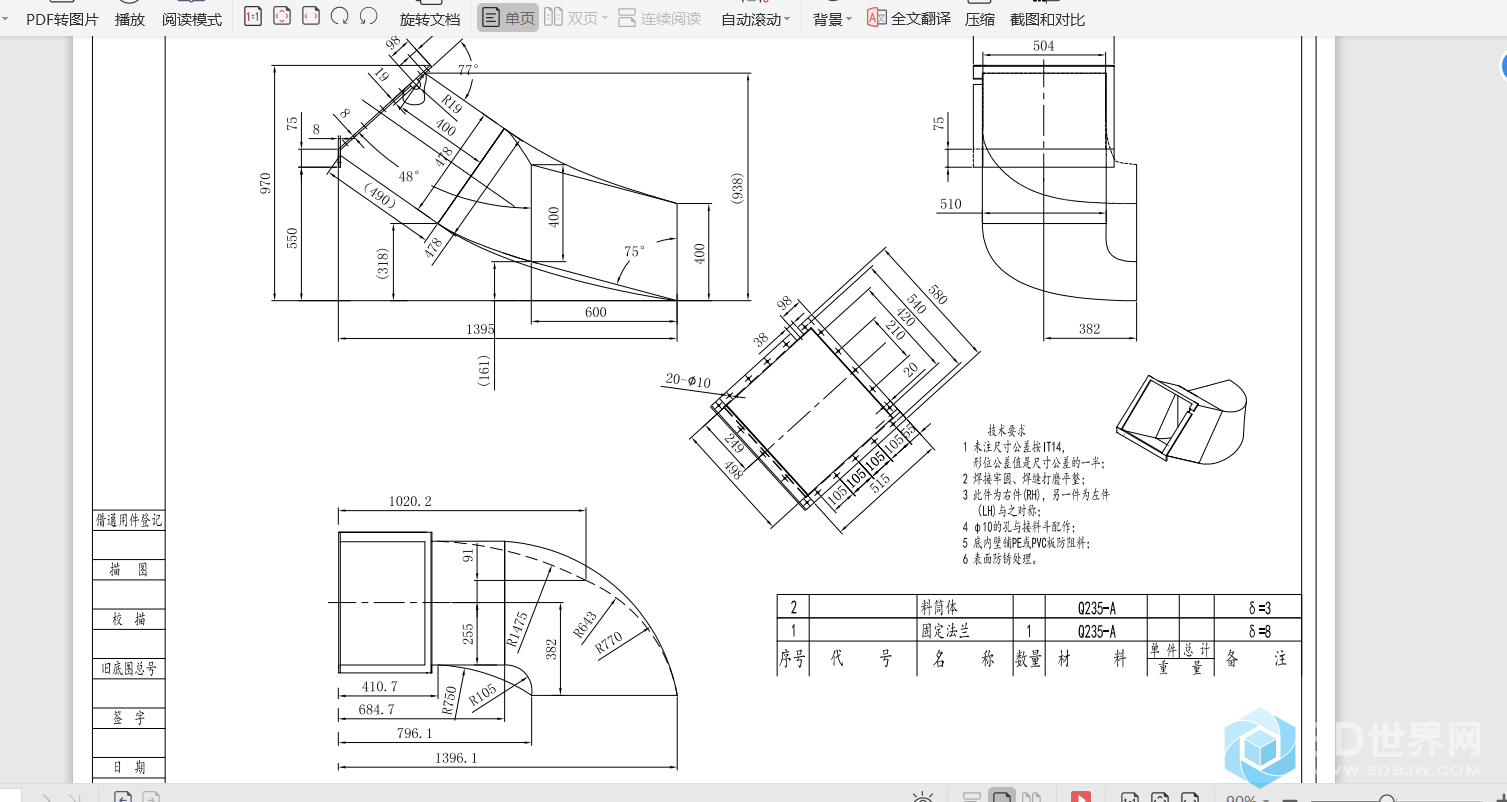The height and width of the screenshot is (802, 1507).
Task: Toggle 单页 single page view
Action: pos(508,18)
